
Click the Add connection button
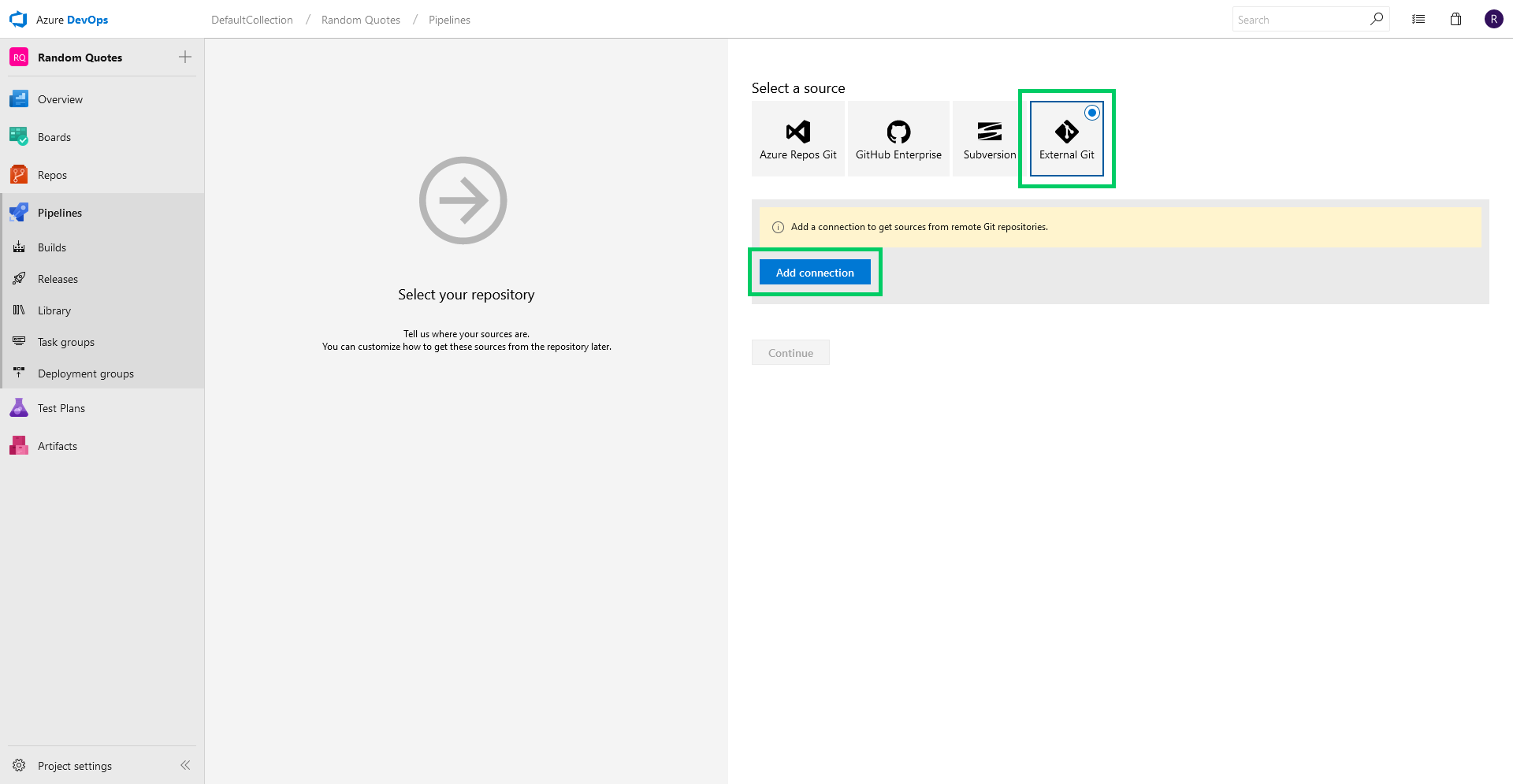(x=815, y=273)
